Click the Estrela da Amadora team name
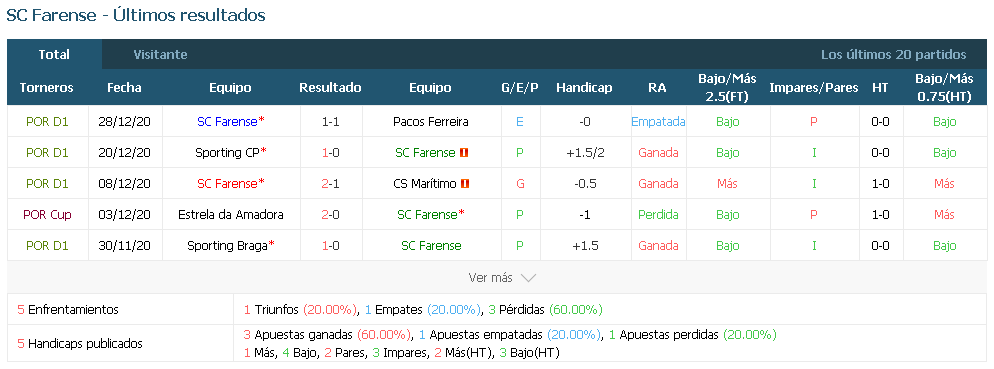 tap(231, 215)
